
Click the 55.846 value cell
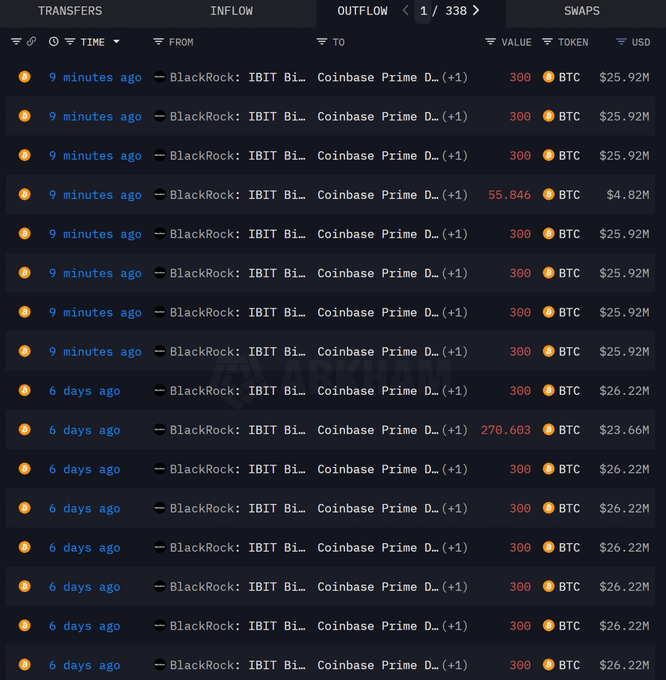(x=509, y=195)
